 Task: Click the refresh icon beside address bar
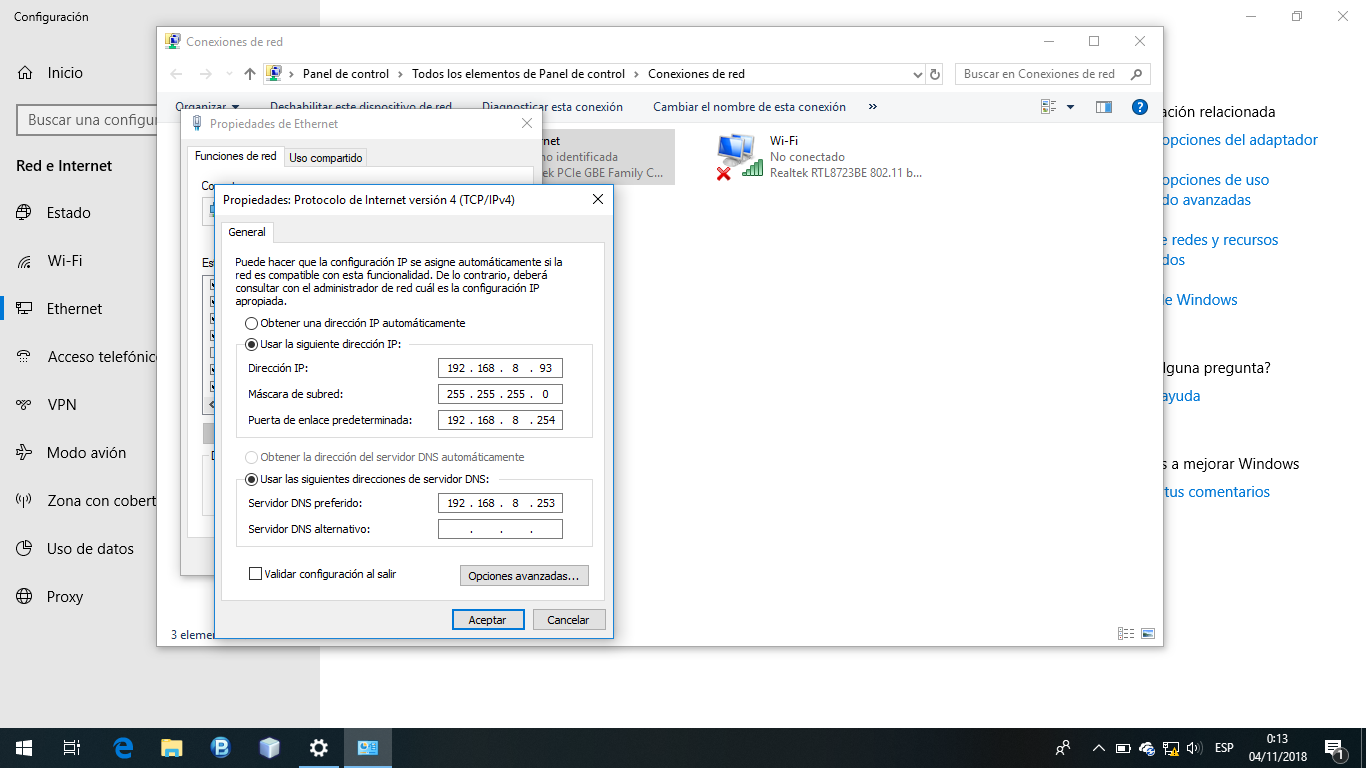click(x=935, y=74)
